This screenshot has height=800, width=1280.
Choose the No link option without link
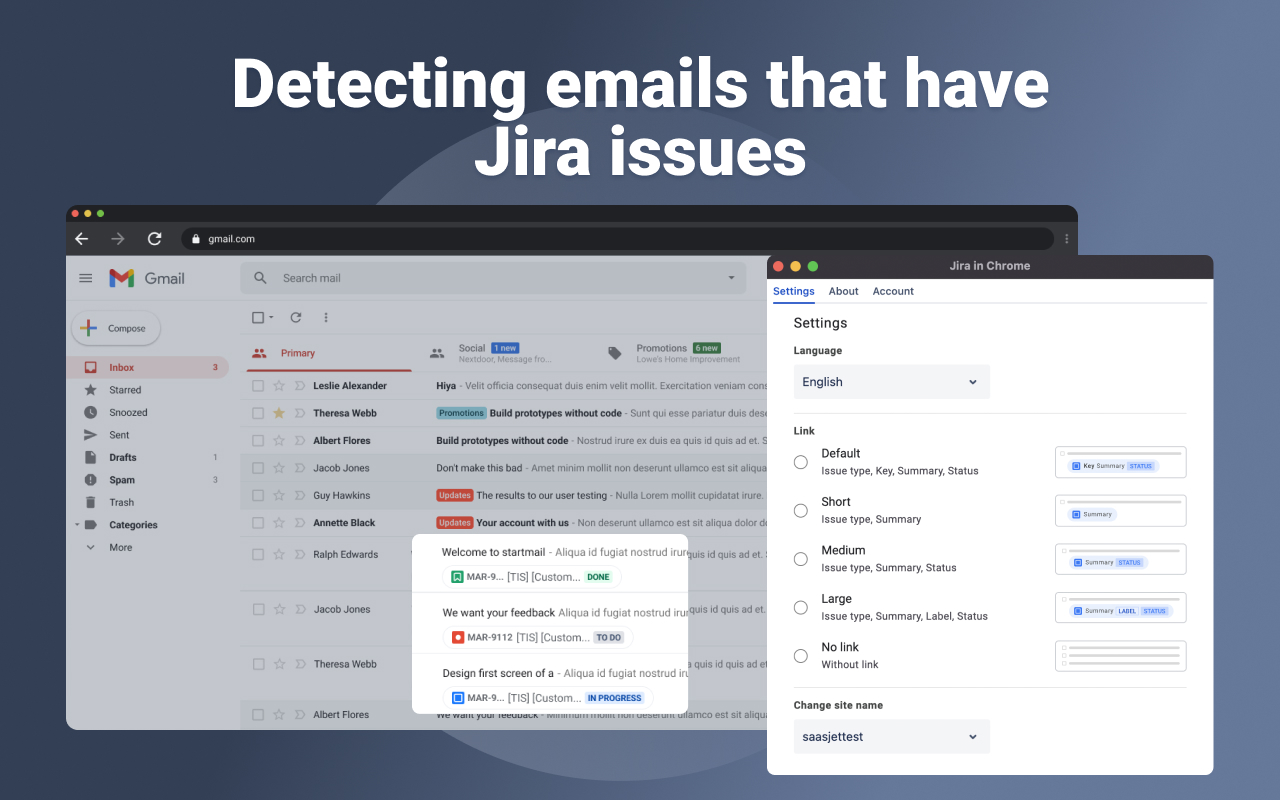click(x=800, y=656)
